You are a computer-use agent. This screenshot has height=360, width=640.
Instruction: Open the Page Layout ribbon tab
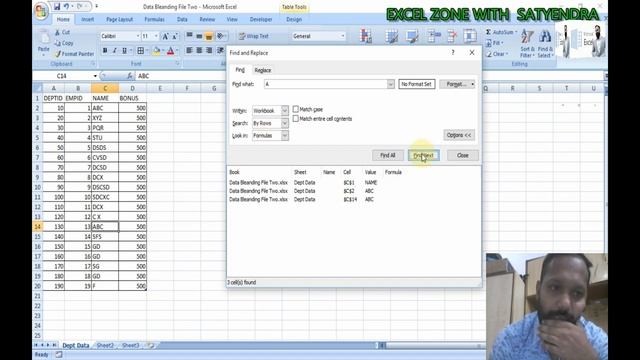[x=120, y=19]
